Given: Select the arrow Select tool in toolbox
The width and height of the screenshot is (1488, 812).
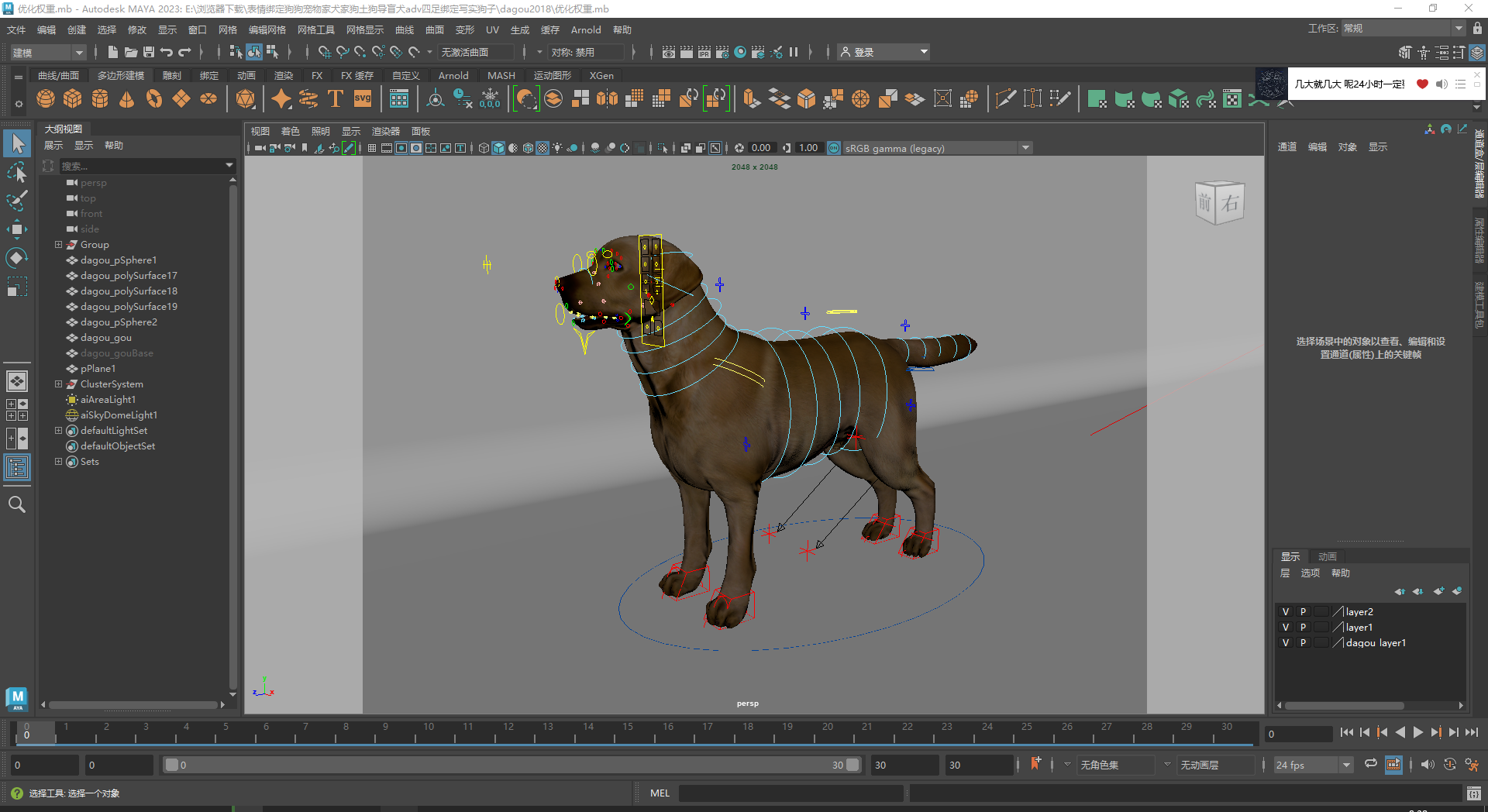Looking at the screenshot, I should click(x=17, y=143).
